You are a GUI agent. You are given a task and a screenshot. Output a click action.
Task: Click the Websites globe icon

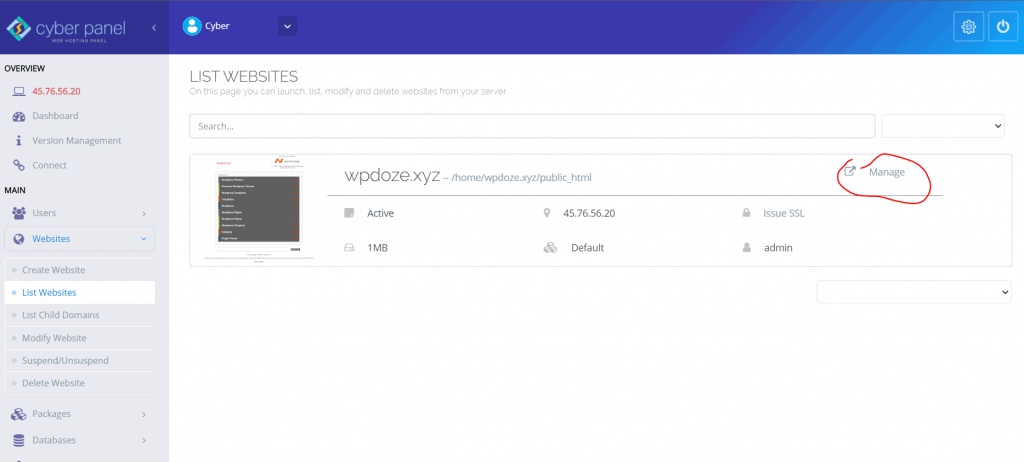(x=19, y=239)
